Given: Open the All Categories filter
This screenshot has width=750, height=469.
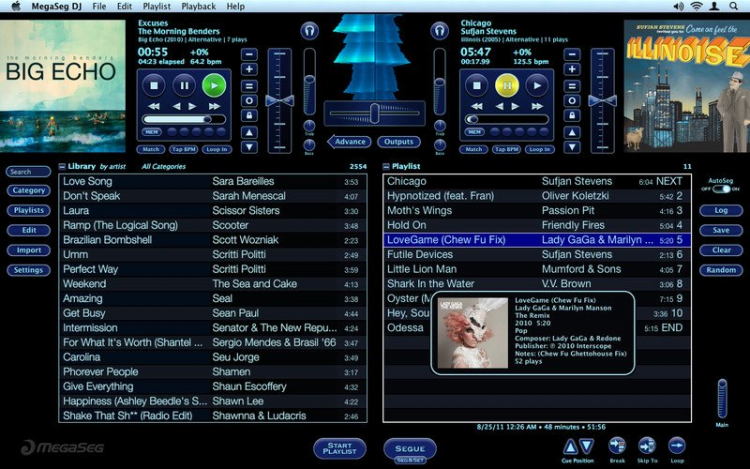Looking at the screenshot, I should click(164, 167).
